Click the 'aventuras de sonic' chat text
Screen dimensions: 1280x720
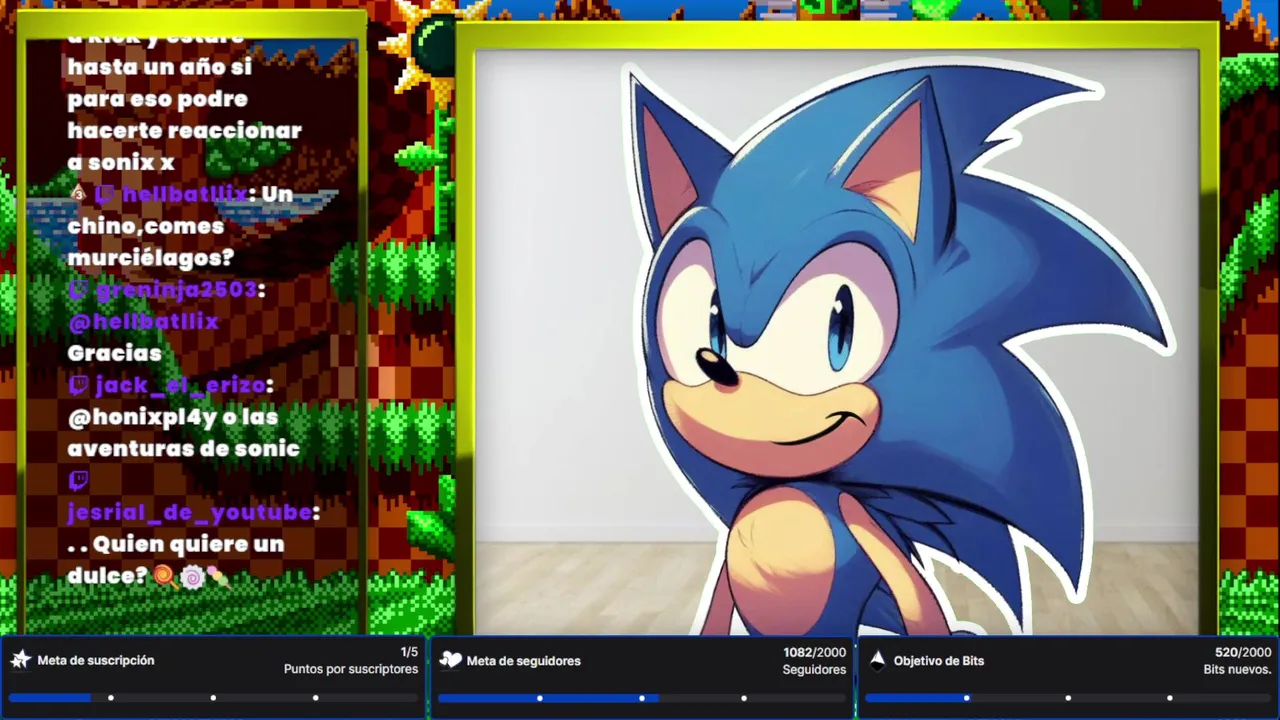point(183,448)
